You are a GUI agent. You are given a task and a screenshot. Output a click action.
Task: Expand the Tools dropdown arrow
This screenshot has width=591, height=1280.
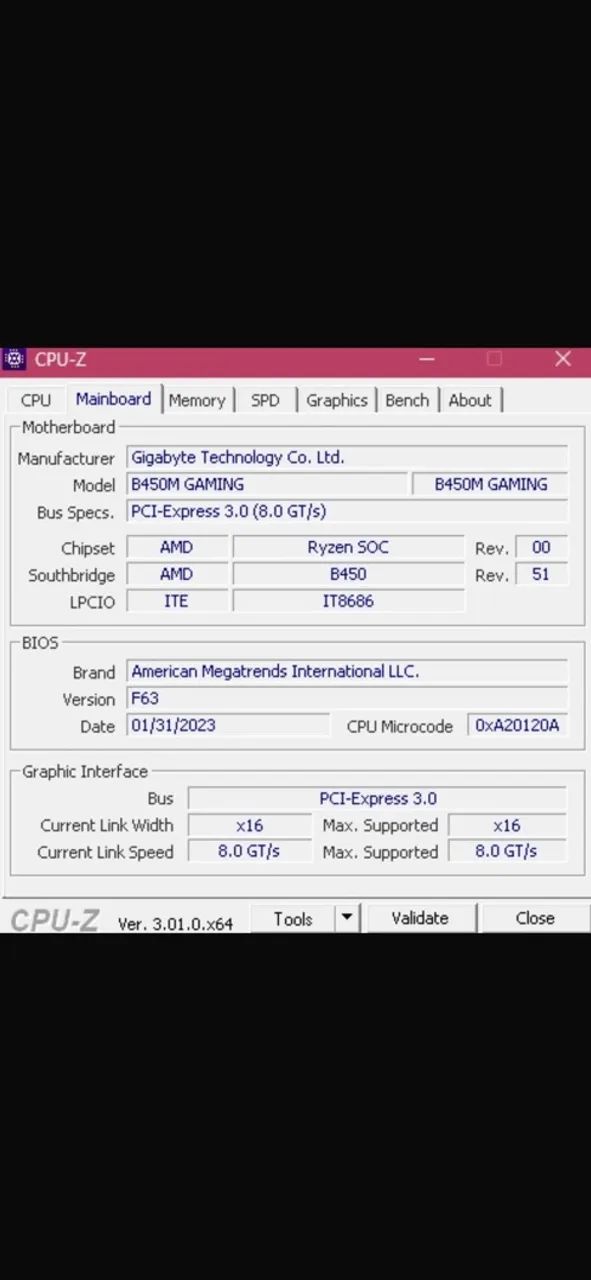pos(346,918)
